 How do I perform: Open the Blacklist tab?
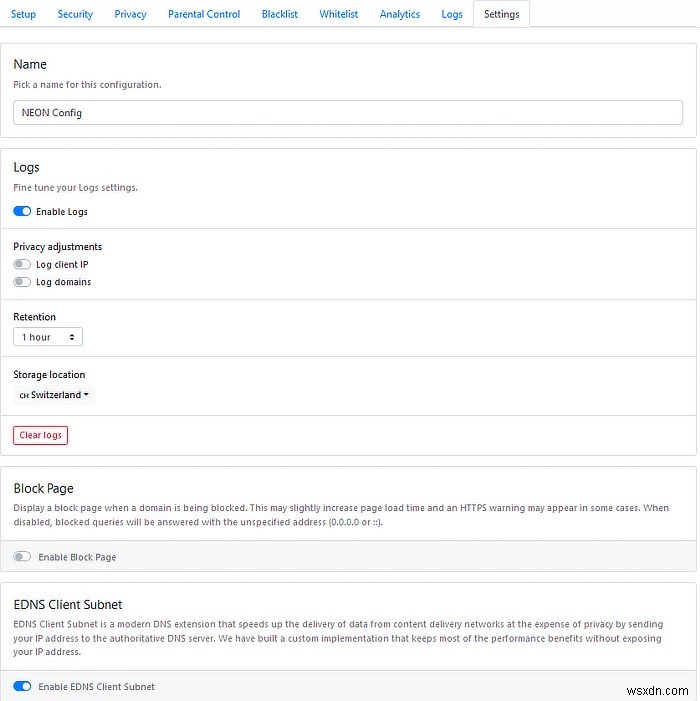pos(280,14)
